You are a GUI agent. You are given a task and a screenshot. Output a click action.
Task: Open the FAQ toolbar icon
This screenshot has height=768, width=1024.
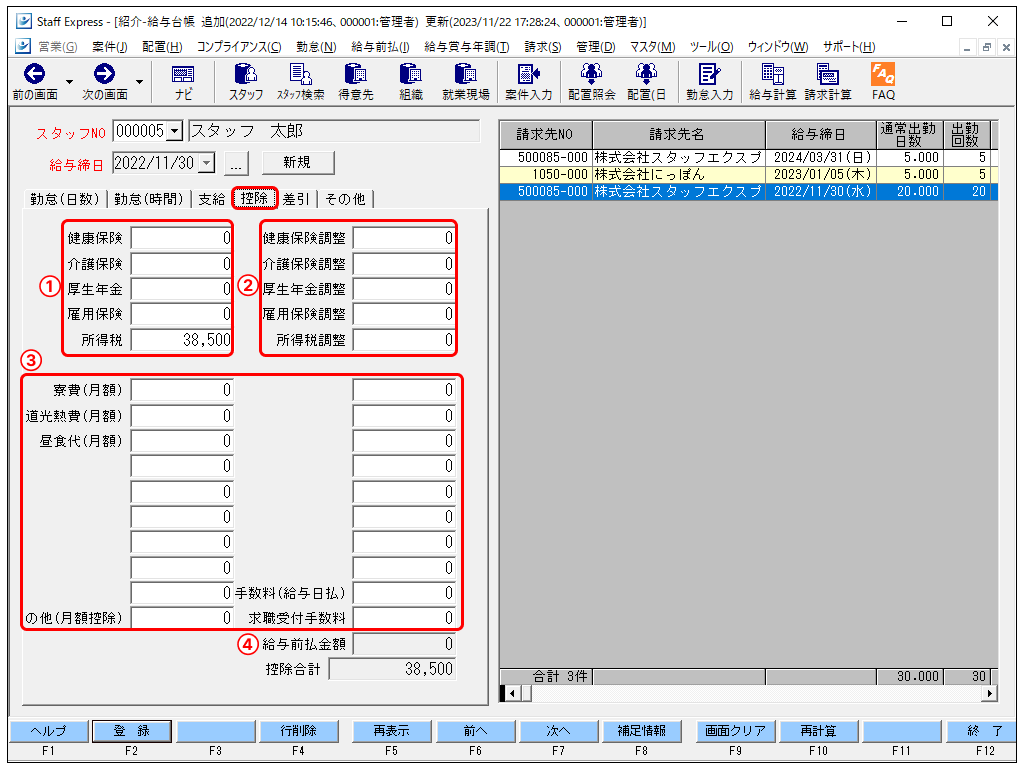tap(882, 81)
